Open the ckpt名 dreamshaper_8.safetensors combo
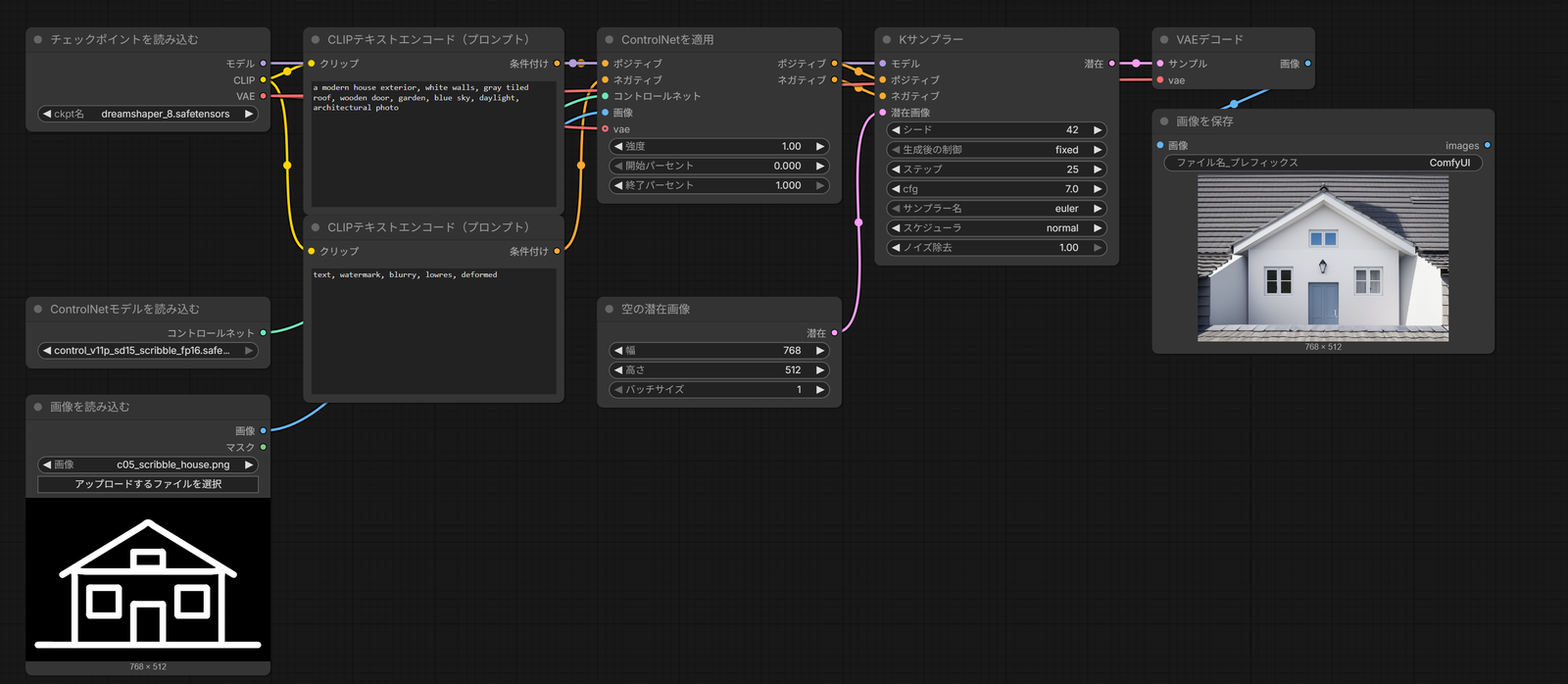This screenshot has height=684, width=1568. [148, 114]
